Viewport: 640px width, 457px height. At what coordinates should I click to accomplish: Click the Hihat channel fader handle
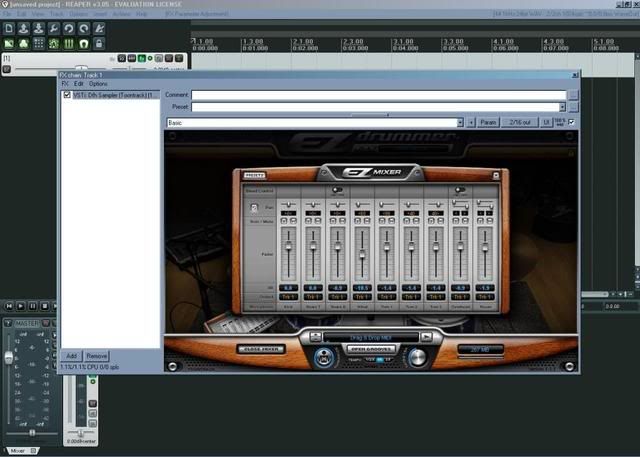coord(362,255)
